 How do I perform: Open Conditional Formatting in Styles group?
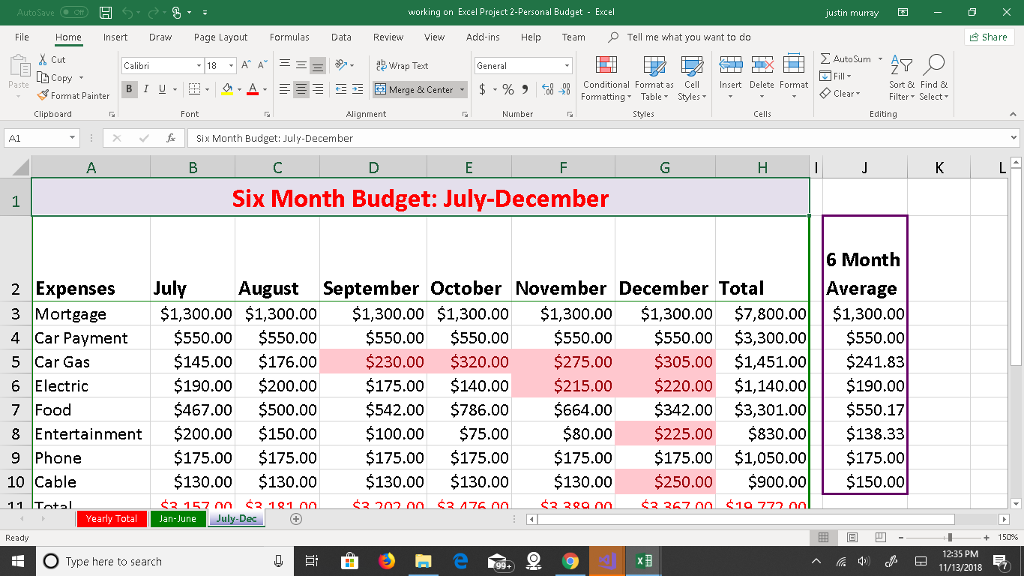[x=606, y=78]
